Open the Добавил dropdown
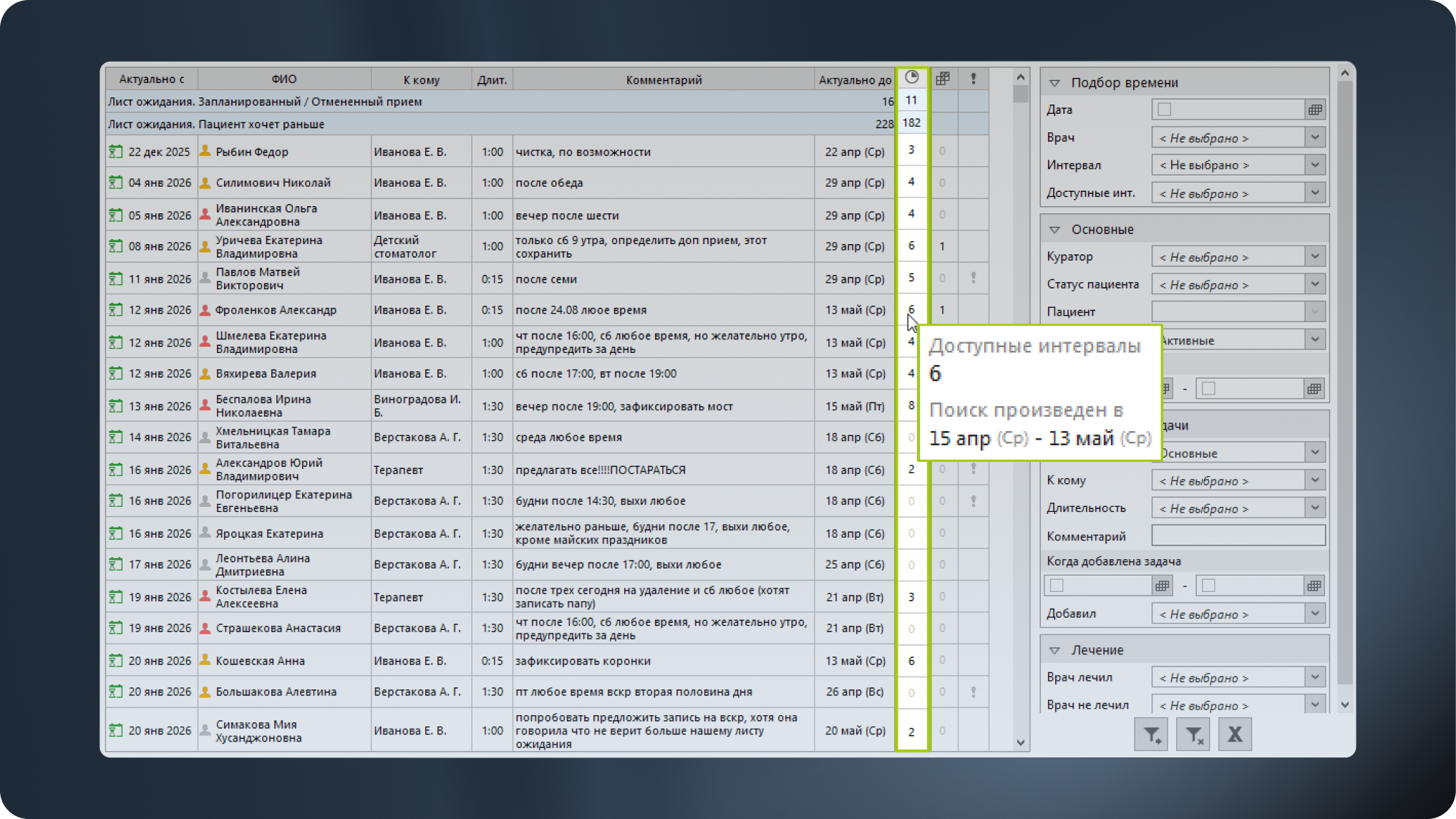Viewport: 1456px width, 819px height. tap(1315, 614)
